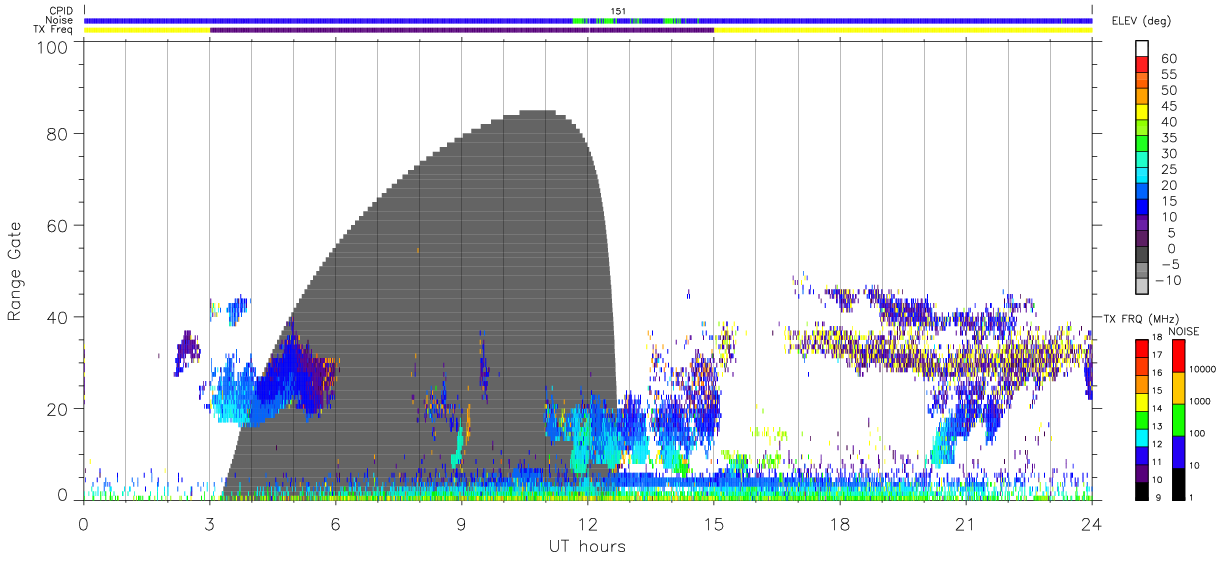Click x-axis tick label '9'
The height and width of the screenshot is (567, 1228).
[461, 524]
